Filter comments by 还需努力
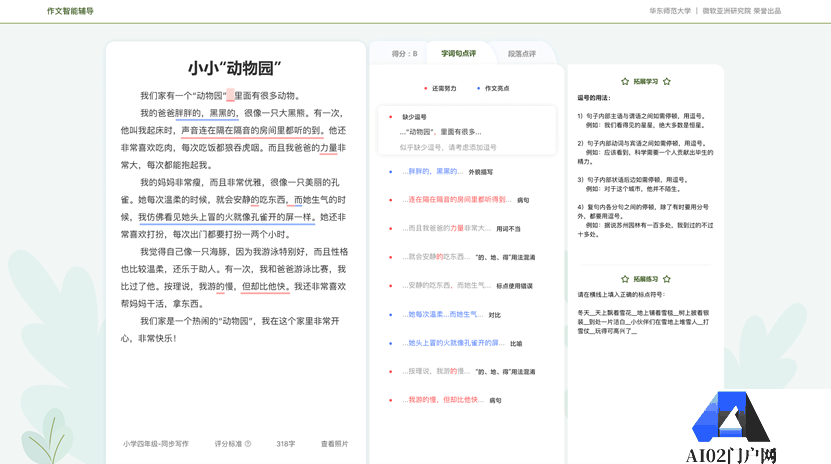 coord(440,88)
